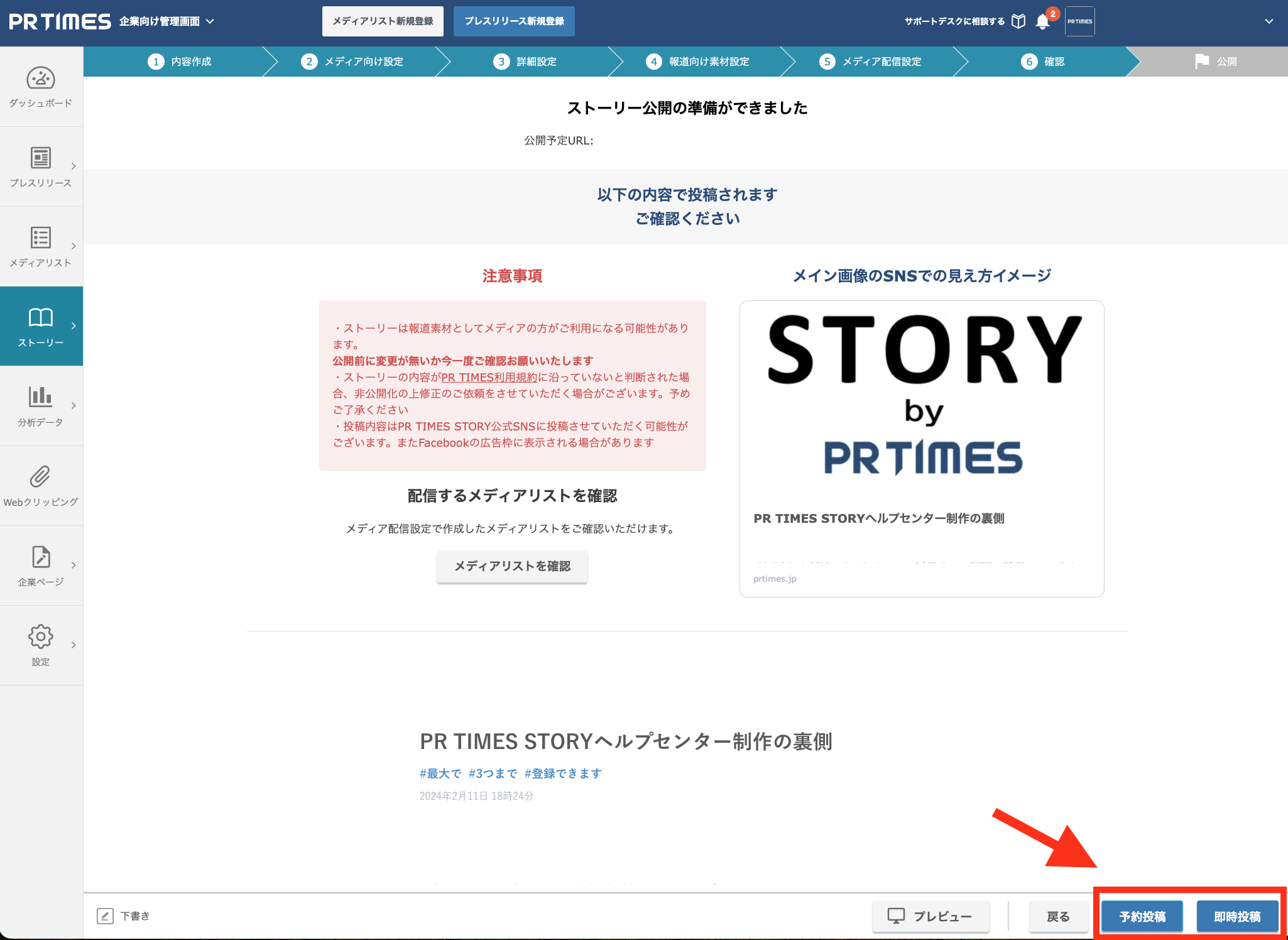Image resolution: width=1288 pixels, height=940 pixels.
Task: Open the account menu chevron at top right
Action: coord(1269,21)
